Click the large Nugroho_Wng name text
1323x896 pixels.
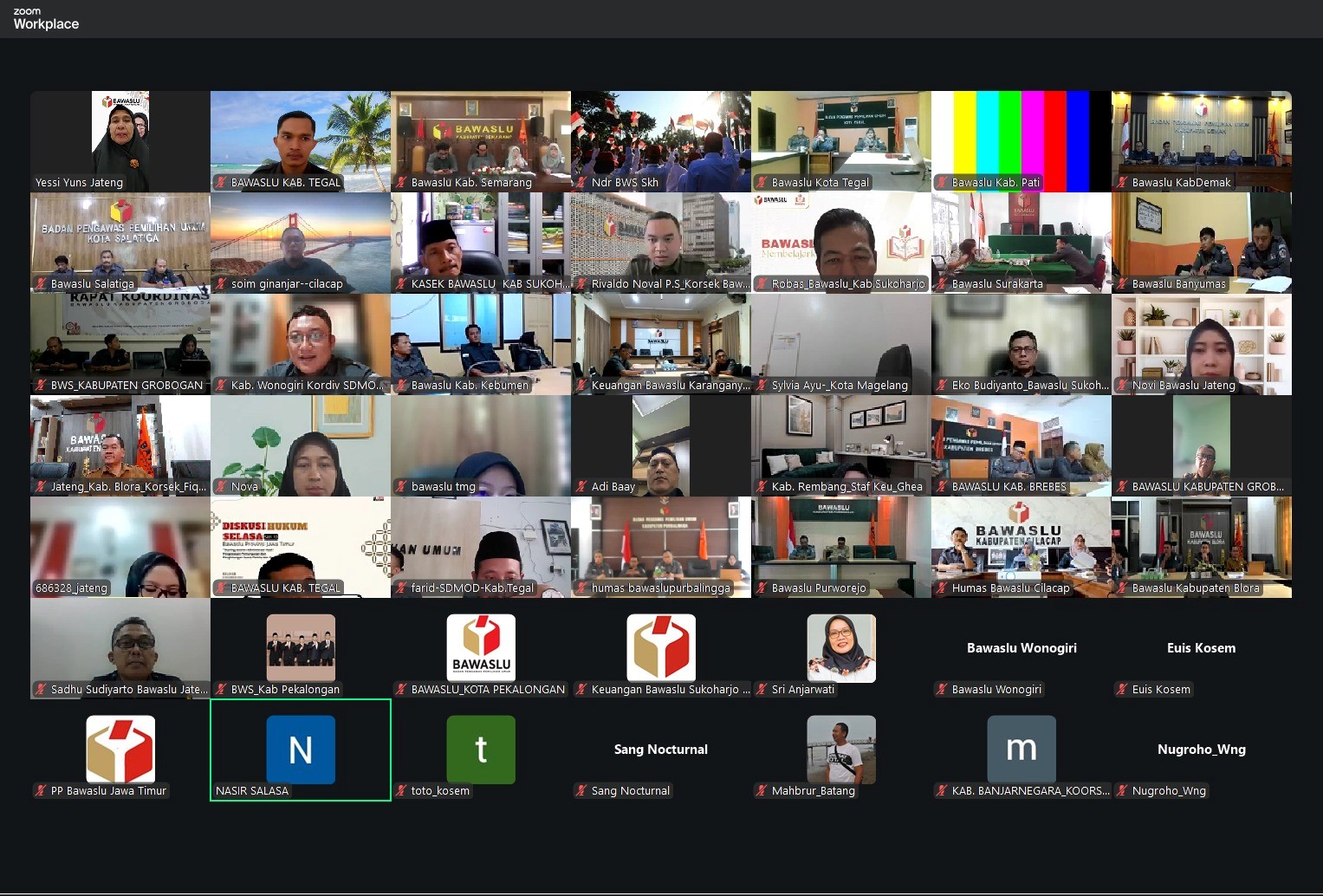1202,750
